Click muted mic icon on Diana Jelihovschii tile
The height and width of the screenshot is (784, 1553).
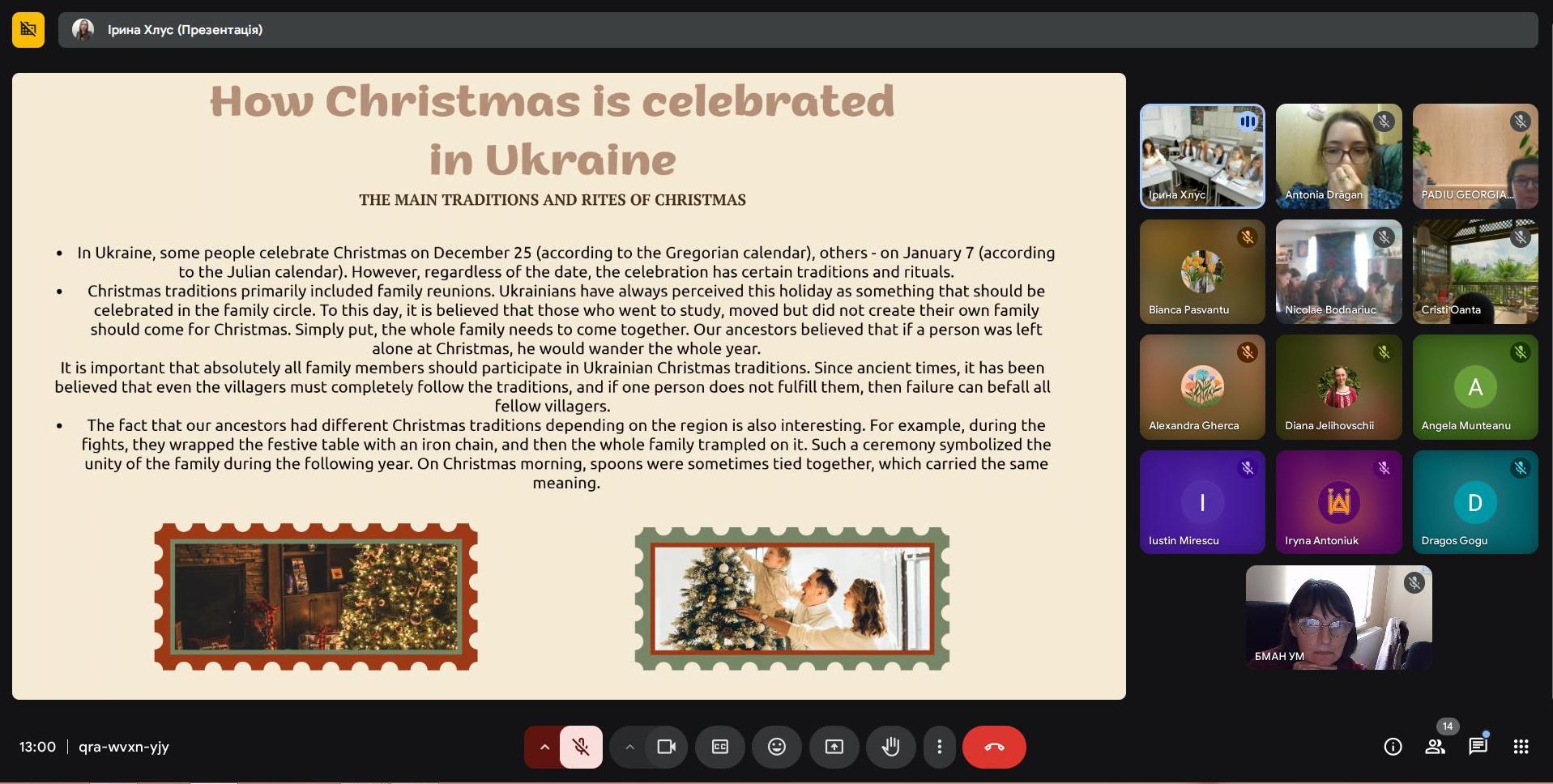[1384, 352]
